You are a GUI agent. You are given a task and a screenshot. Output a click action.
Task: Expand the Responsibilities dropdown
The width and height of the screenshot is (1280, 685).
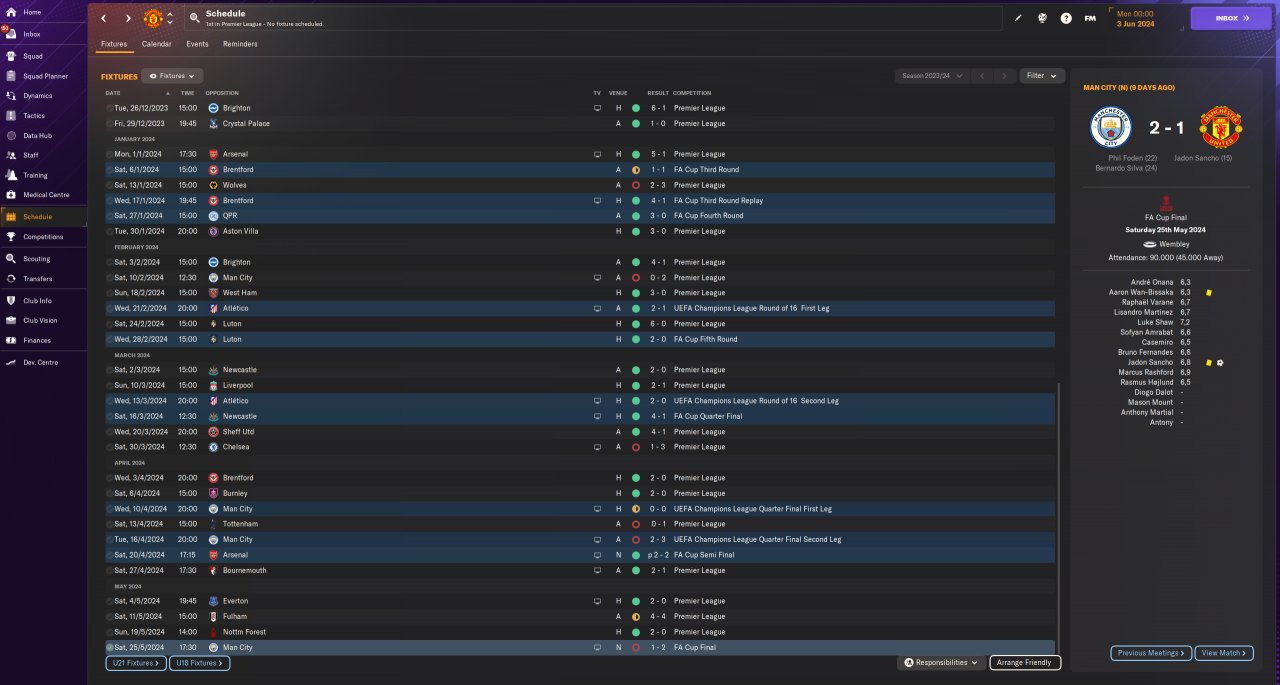[939, 662]
